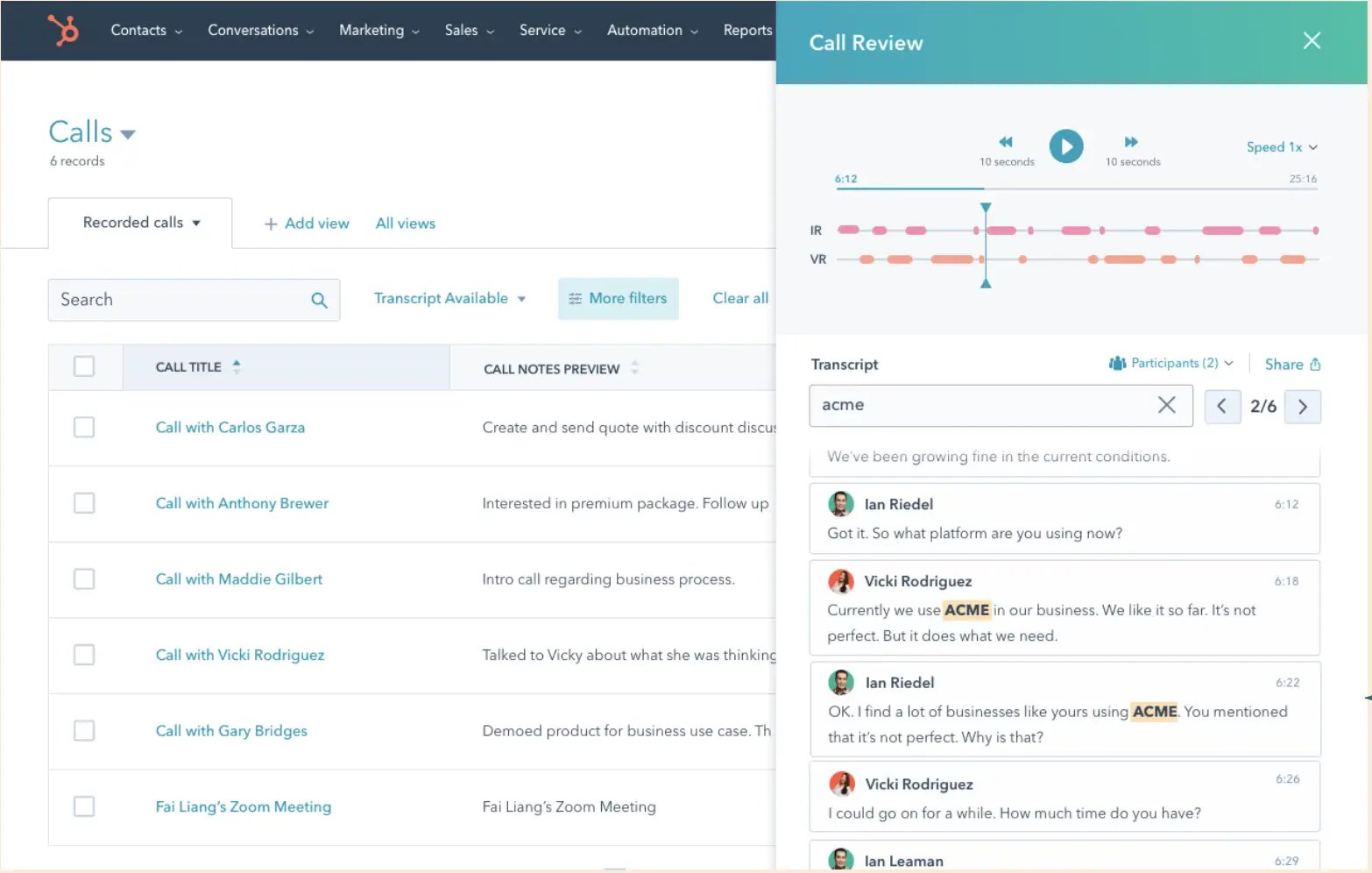Viewport: 1372px width, 873px height.
Task: Check the Call with Gary Bridges row
Action: (84, 731)
